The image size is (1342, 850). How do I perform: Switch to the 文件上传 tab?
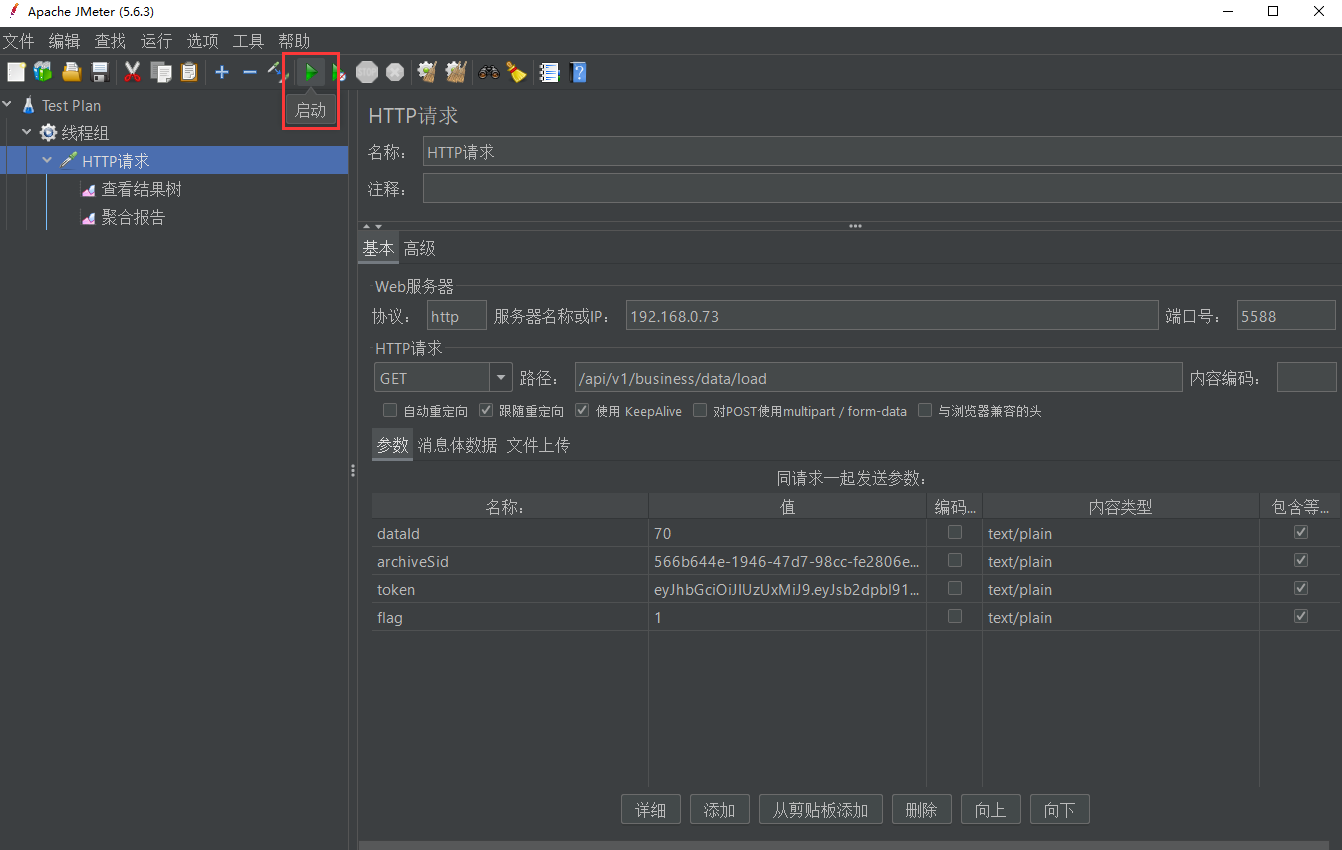pos(538,445)
